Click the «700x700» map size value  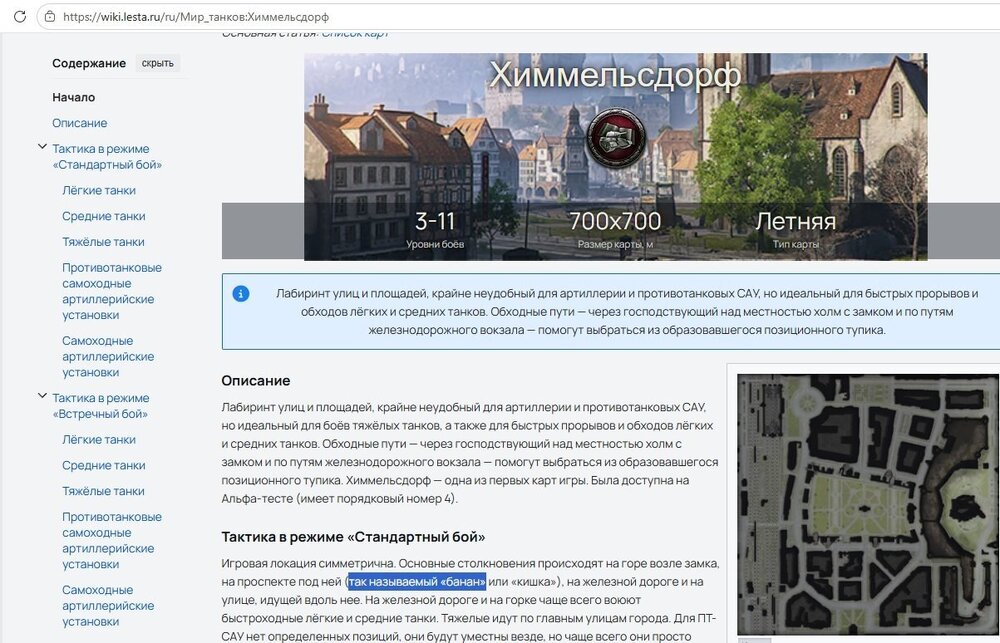tap(615, 221)
